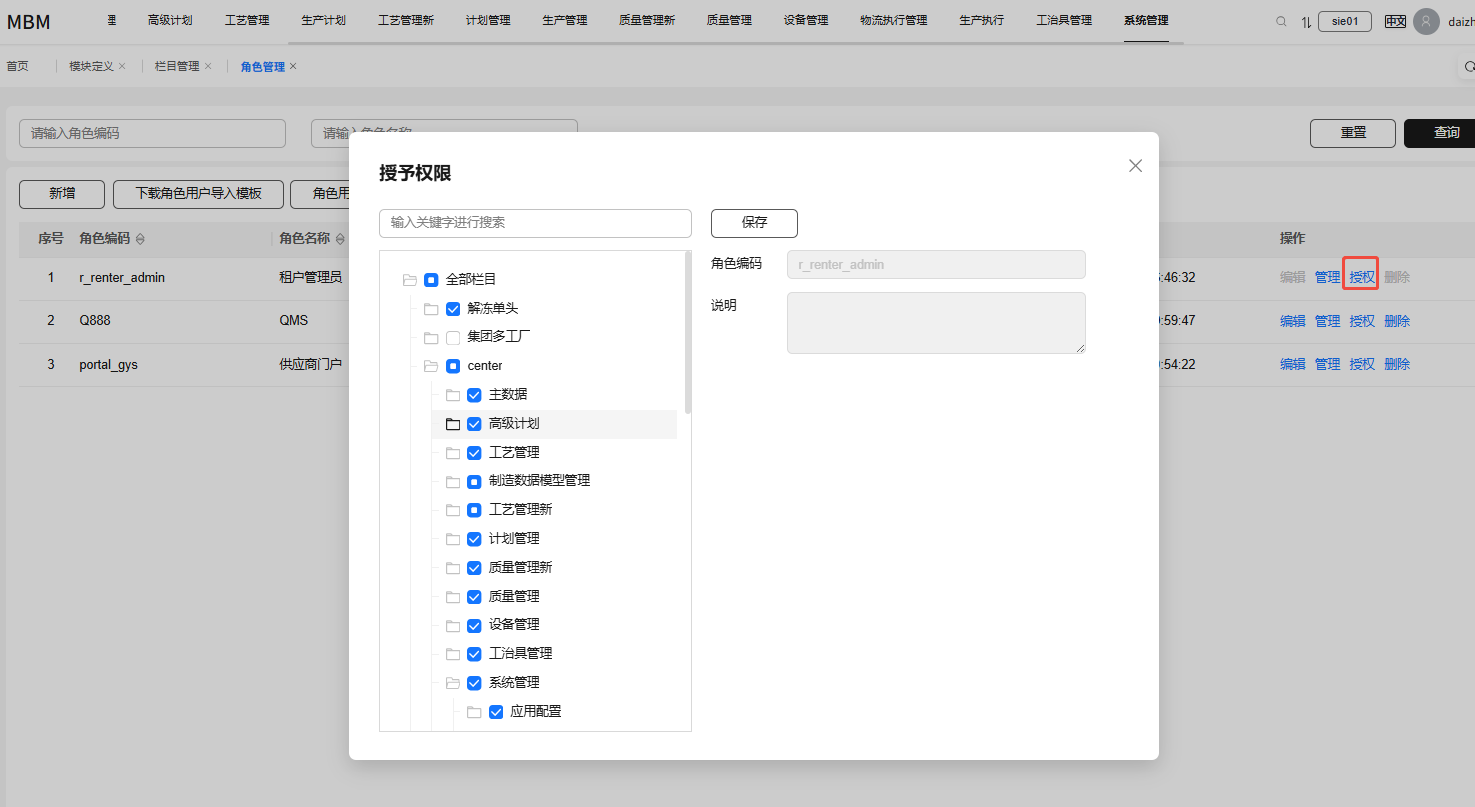Toggle the 全部栏目 root checkbox

click(431, 280)
